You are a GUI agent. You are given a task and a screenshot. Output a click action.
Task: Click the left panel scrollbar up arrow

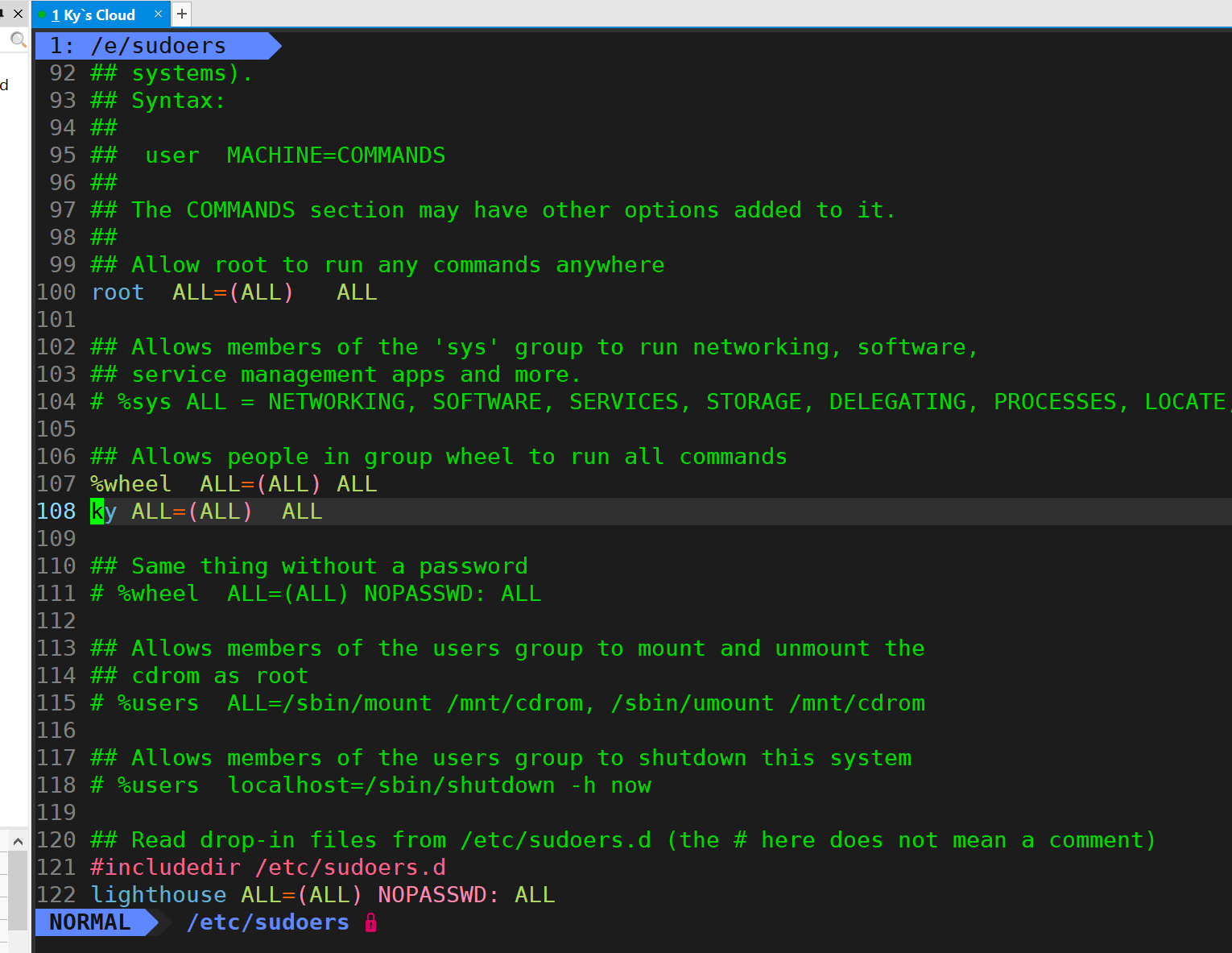[x=18, y=841]
